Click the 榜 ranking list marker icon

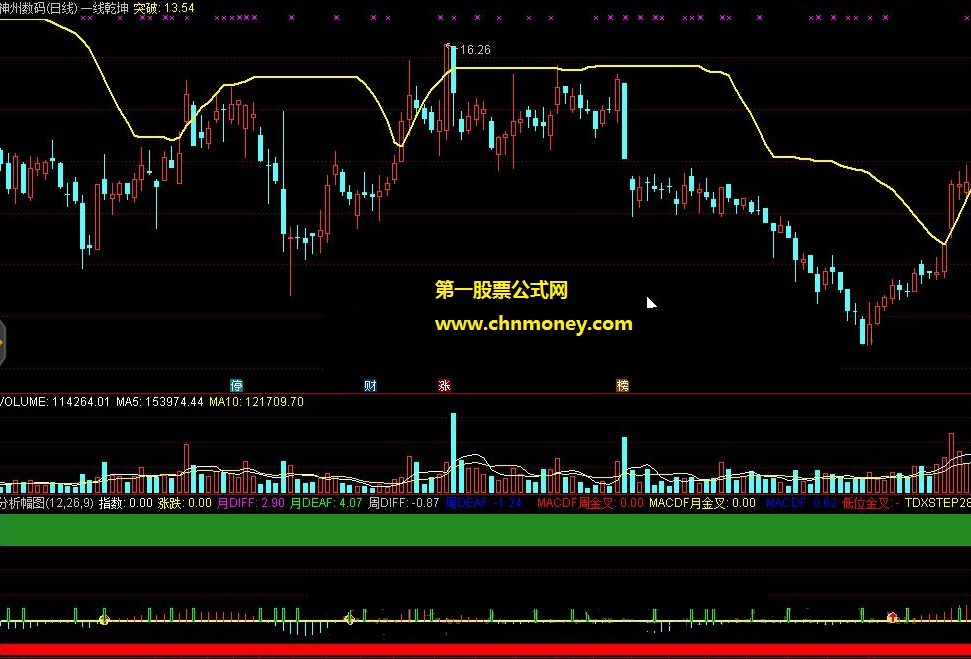pos(622,386)
